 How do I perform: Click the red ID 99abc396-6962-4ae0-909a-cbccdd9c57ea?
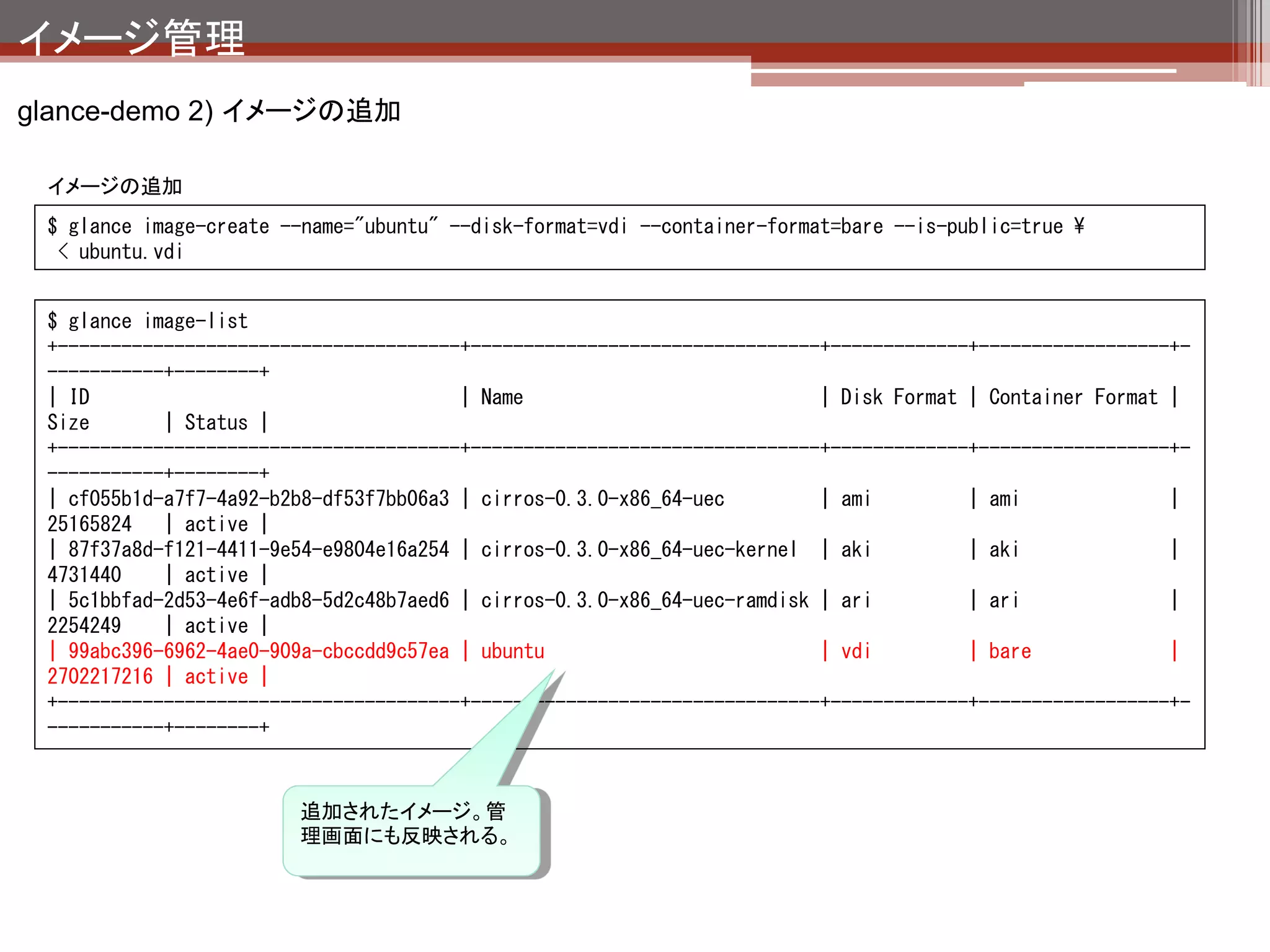[x=259, y=651]
